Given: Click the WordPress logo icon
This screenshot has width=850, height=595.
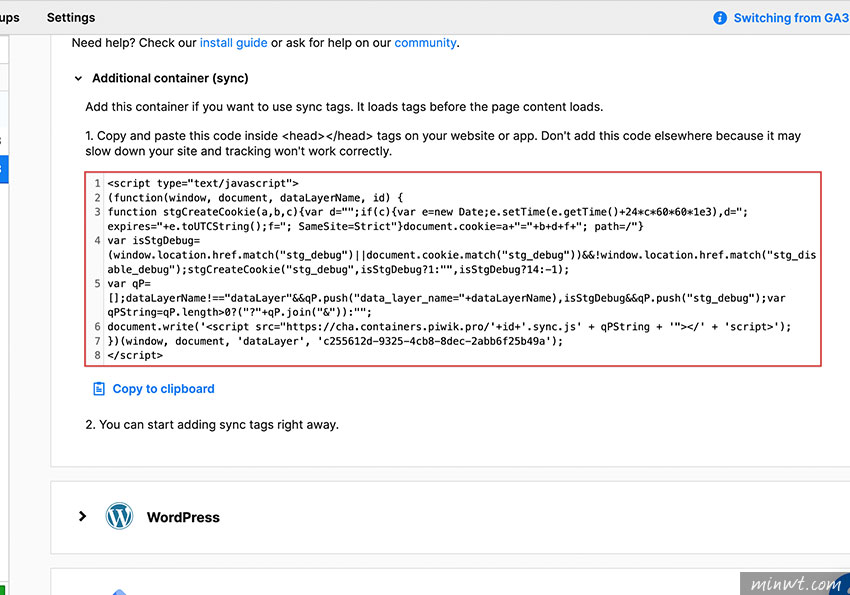Looking at the screenshot, I should (x=119, y=517).
